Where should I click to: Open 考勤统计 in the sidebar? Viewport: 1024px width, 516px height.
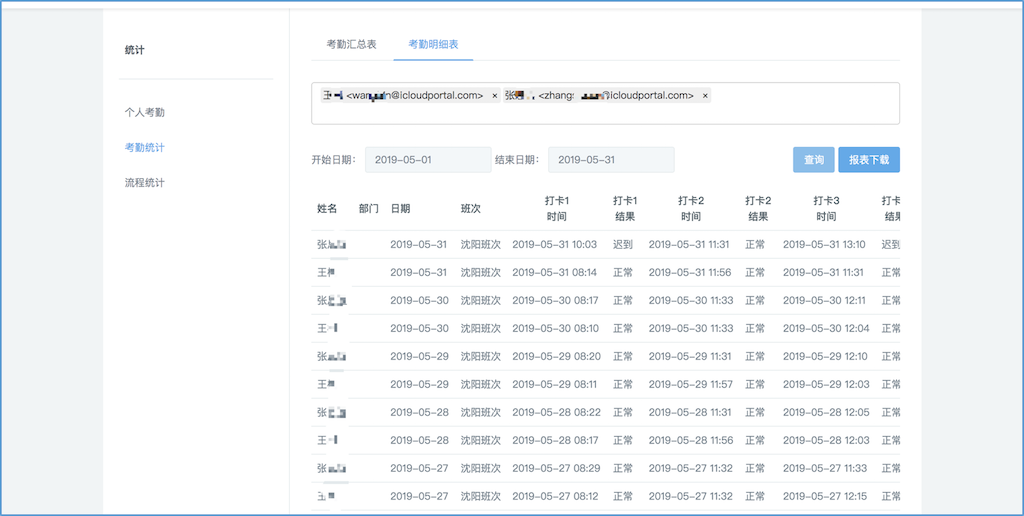(x=144, y=148)
